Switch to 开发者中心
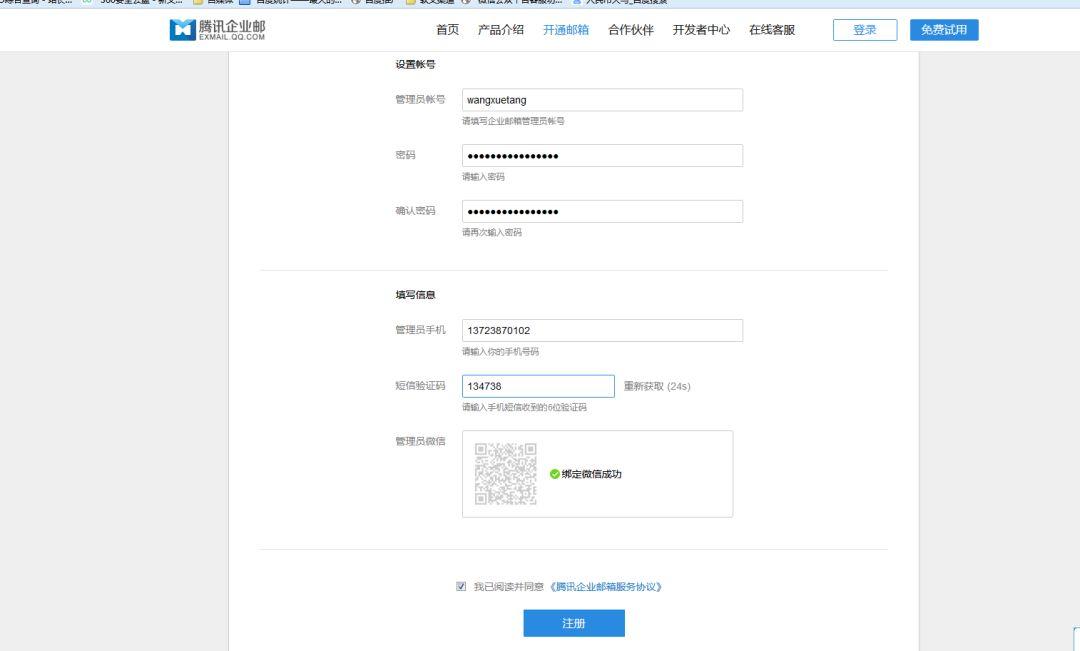1080x651 pixels. 700,30
